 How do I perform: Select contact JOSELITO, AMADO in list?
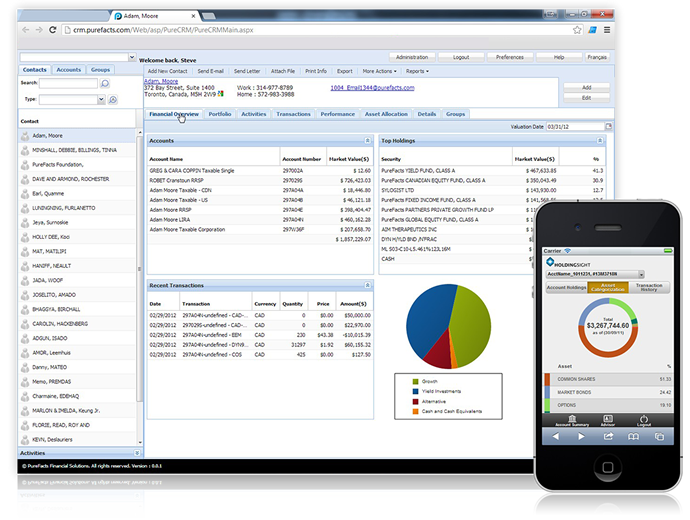pyautogui.click(x=77, y=295)
